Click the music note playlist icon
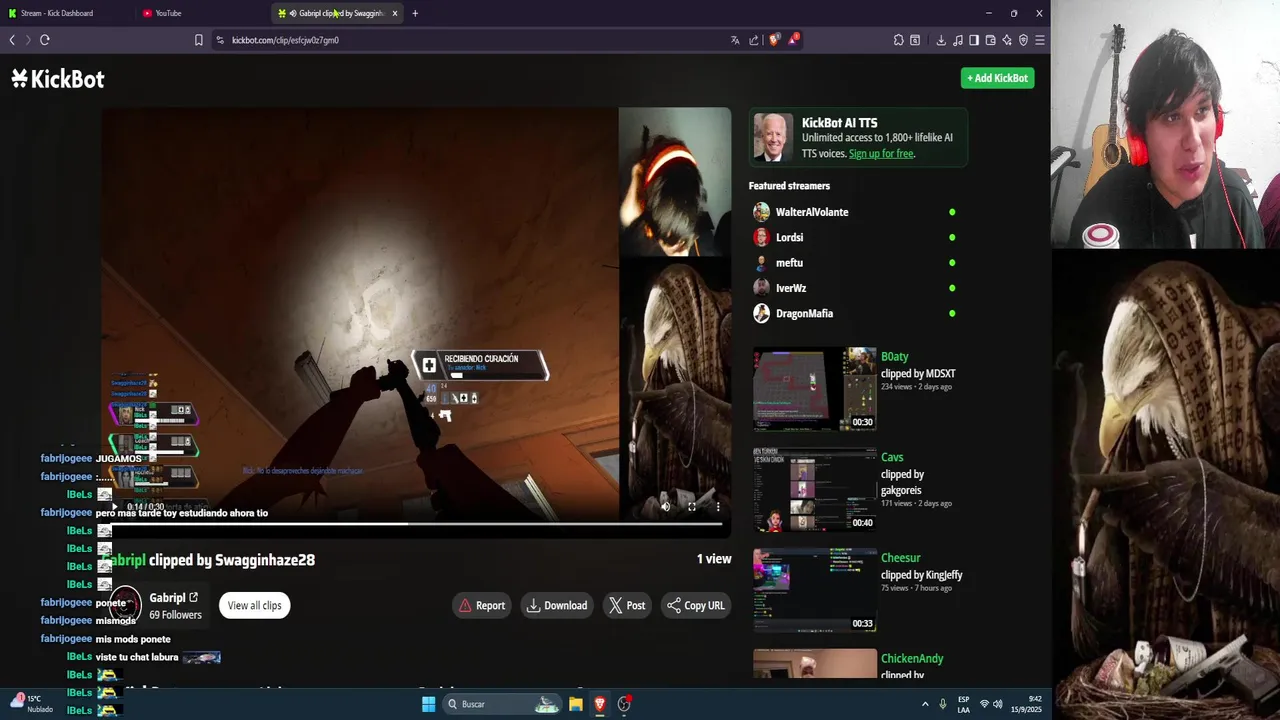The width and height of the screenshot is (1280, 720). 958,40
